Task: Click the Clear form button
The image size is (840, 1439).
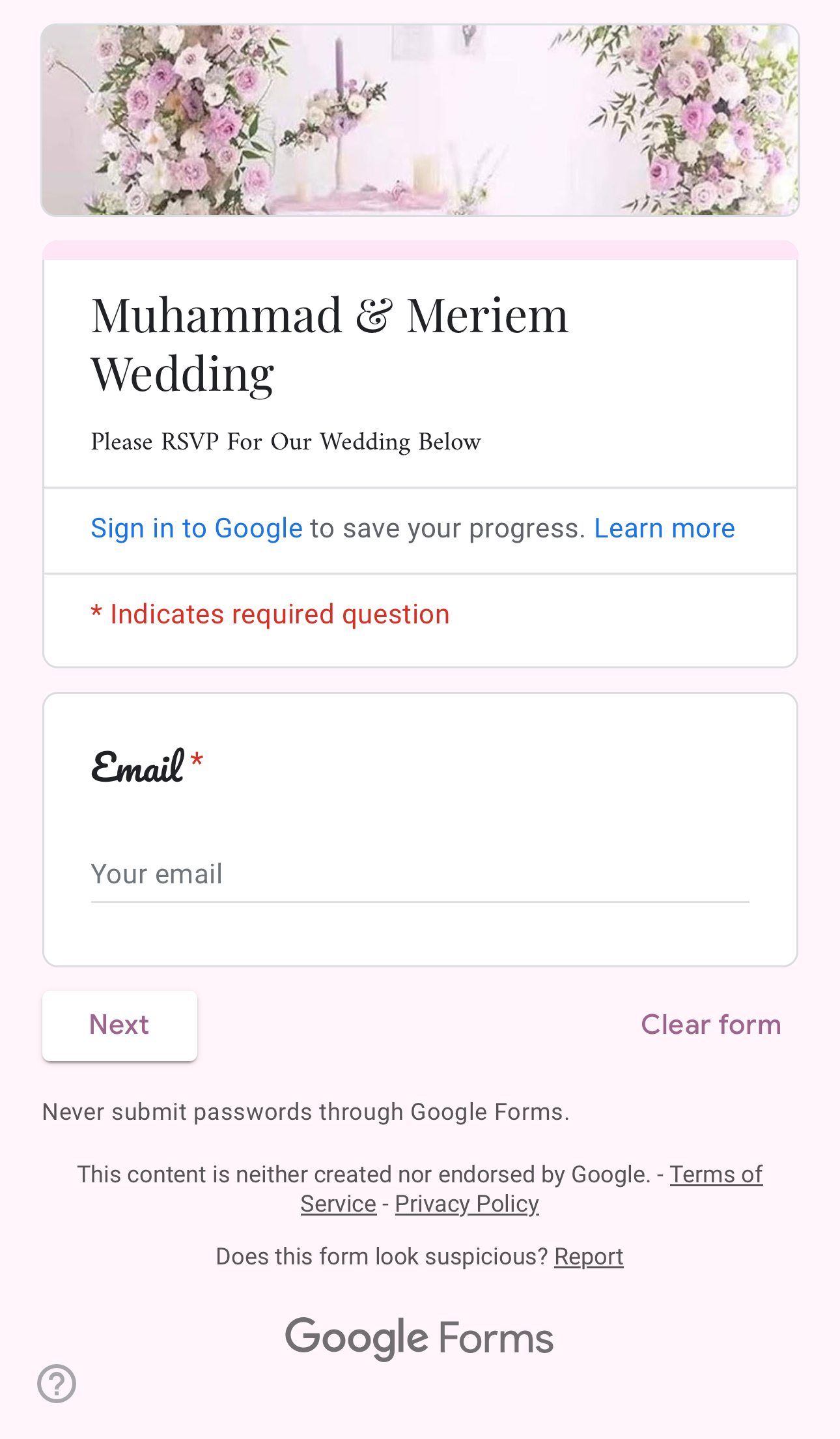Action: pyautogui.click(x=710, y=1025)
